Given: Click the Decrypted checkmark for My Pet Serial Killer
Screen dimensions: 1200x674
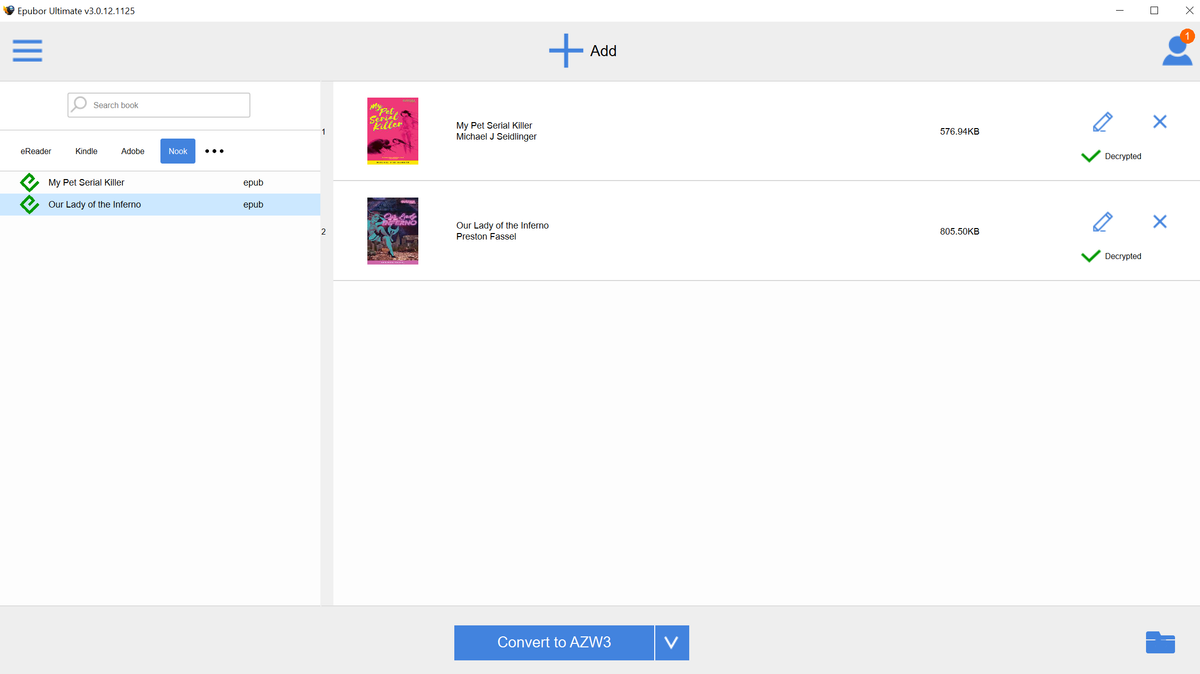Looking at the screenshot, I should click(x=1090, y=156).
